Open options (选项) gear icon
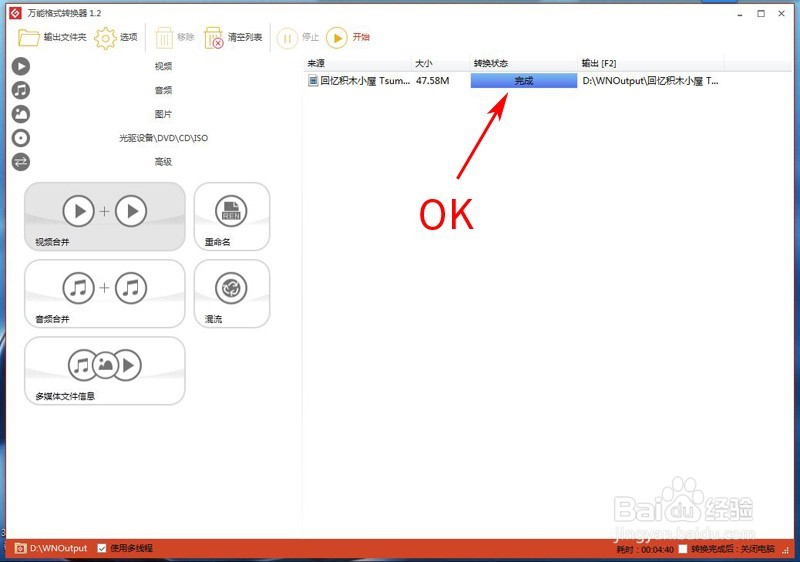Screen dimensions: 800x562 coord(106,38)
